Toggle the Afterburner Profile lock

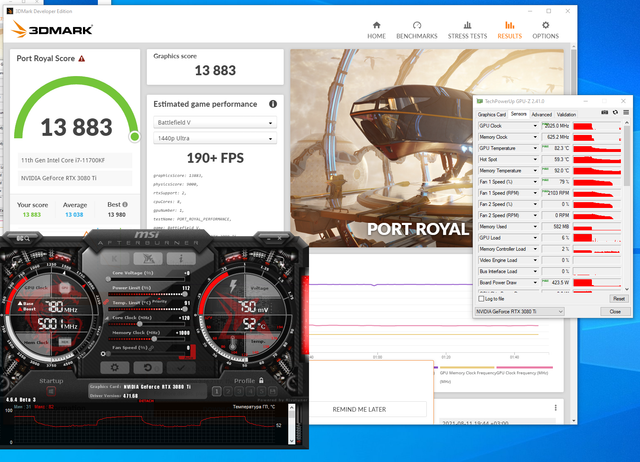pos(261,380)
